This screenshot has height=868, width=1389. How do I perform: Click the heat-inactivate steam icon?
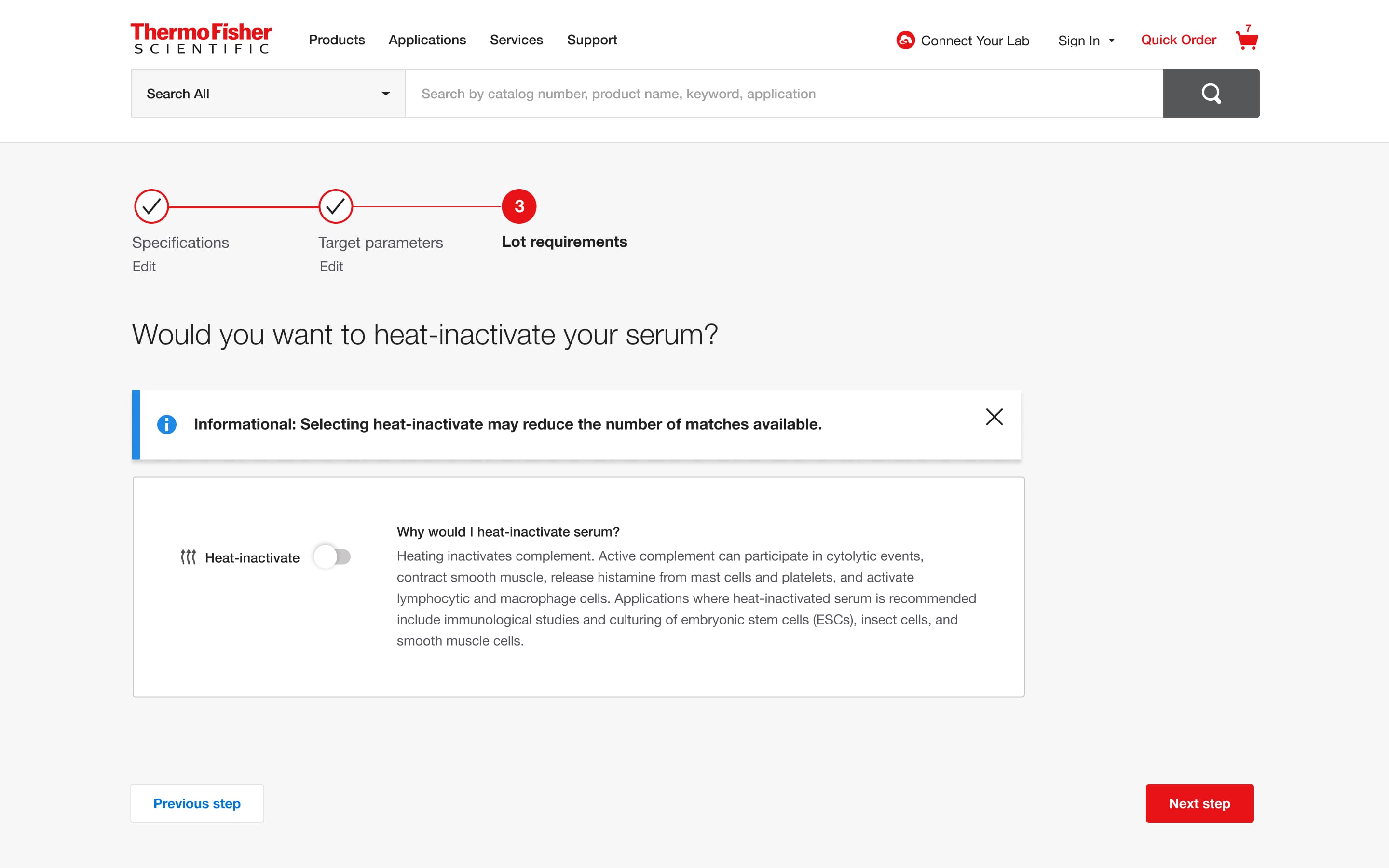188,557
